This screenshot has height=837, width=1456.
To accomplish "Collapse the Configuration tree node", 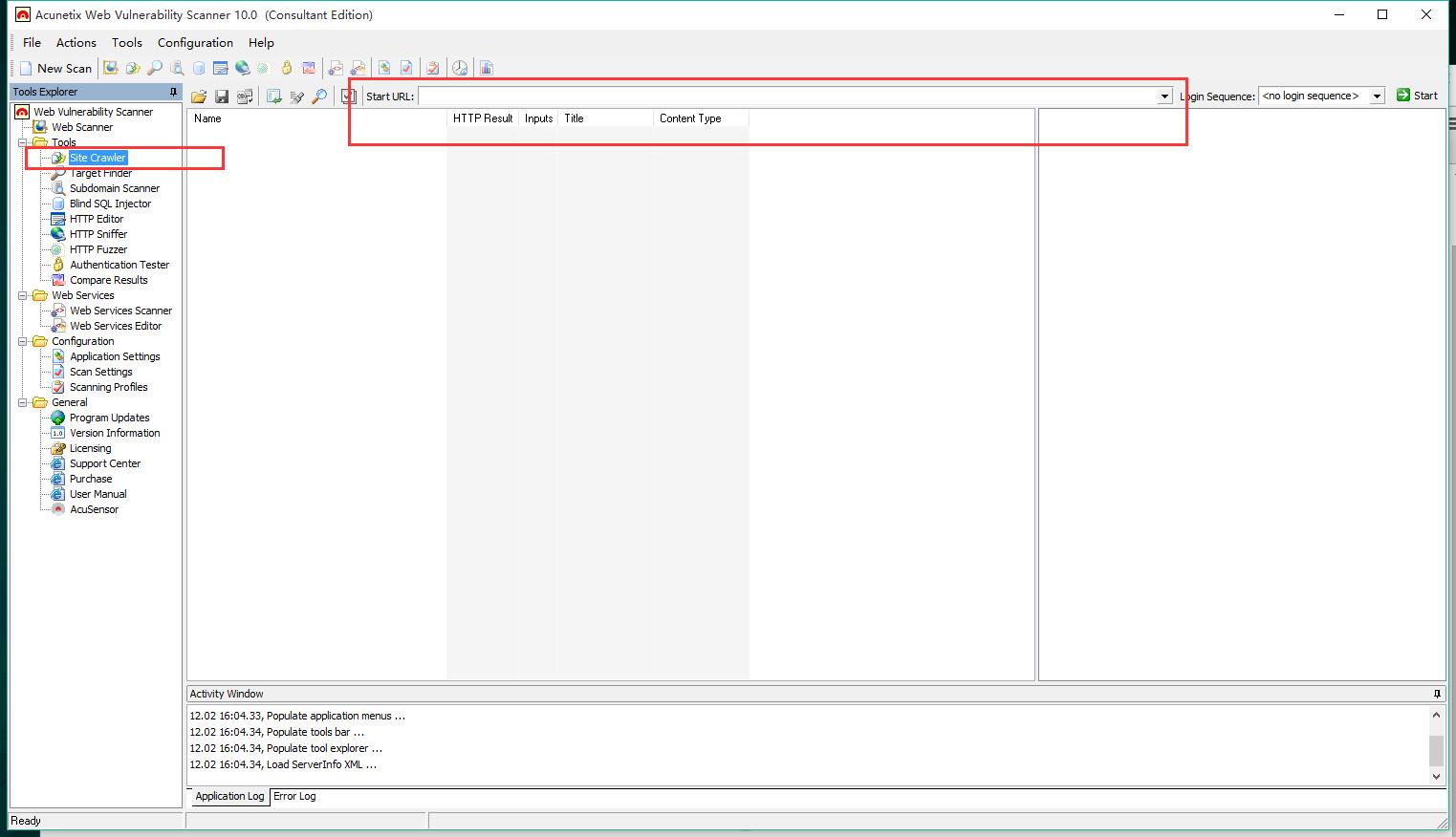I will (23, 341).
